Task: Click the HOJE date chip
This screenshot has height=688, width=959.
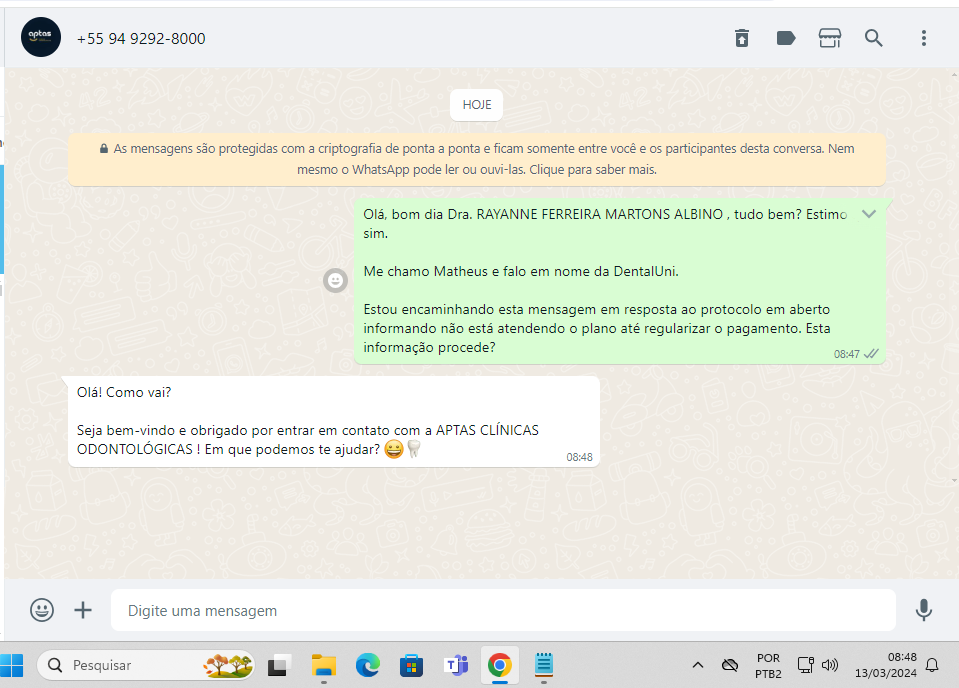Action: (x=476, y=105)
